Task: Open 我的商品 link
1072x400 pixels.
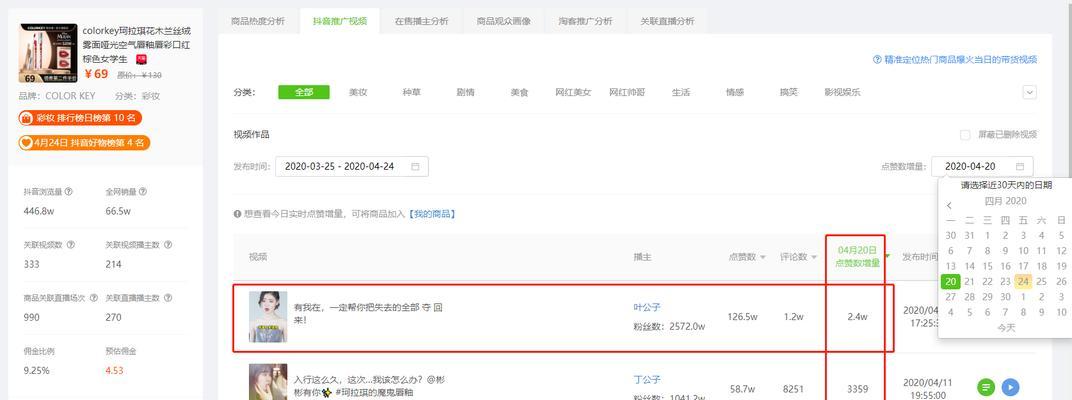Action: (x=432, y=214)
